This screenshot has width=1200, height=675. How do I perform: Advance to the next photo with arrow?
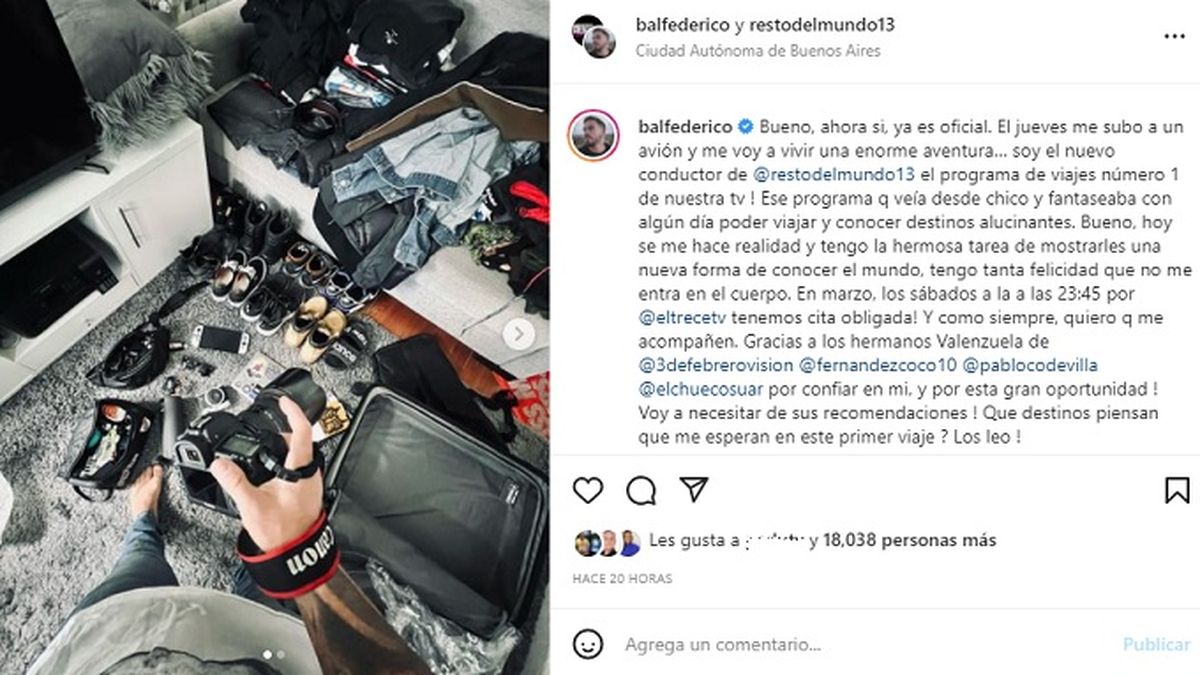[518, 334]
